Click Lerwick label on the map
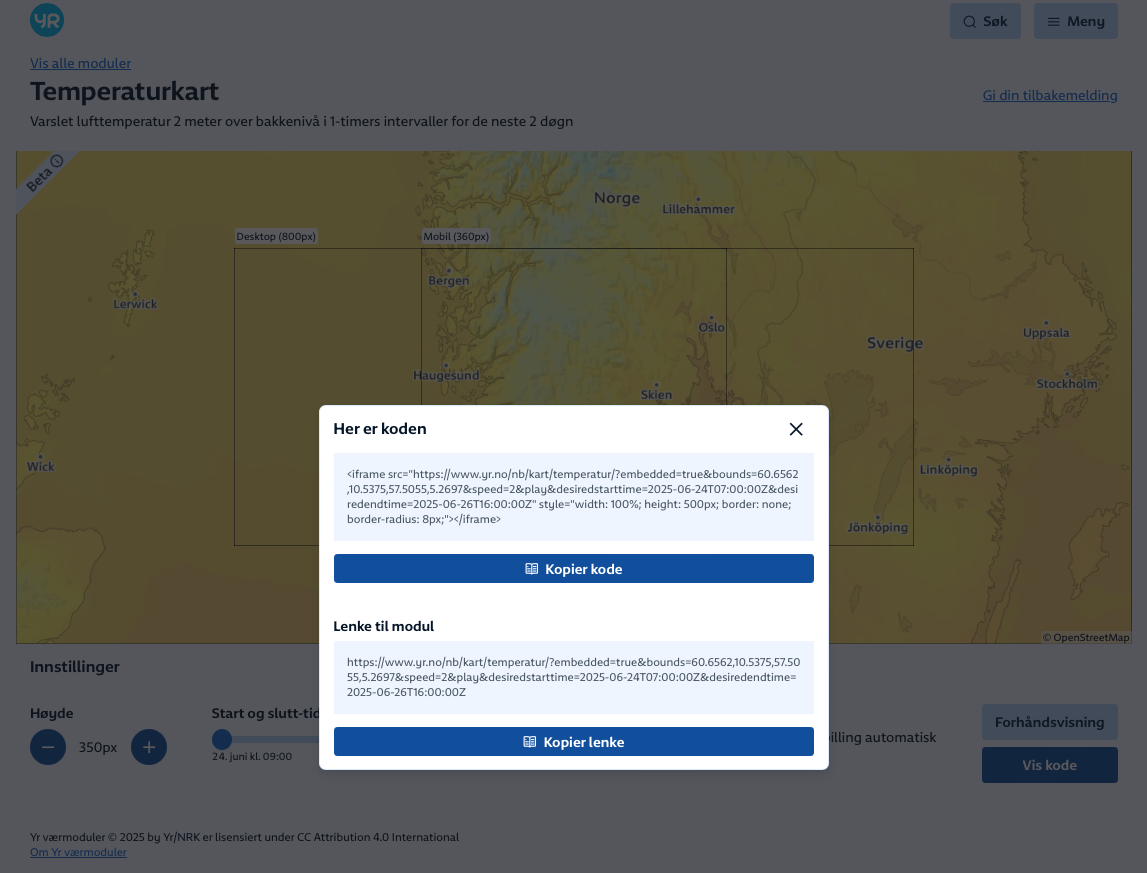Viewport: 1147px width, 873px height. coord(135,304)
